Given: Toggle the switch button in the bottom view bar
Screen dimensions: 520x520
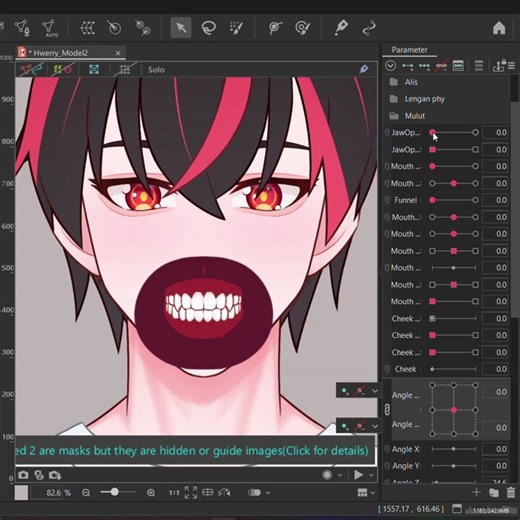Looking at the screenshot, I should pyautogui.click(x=254, y=492).
